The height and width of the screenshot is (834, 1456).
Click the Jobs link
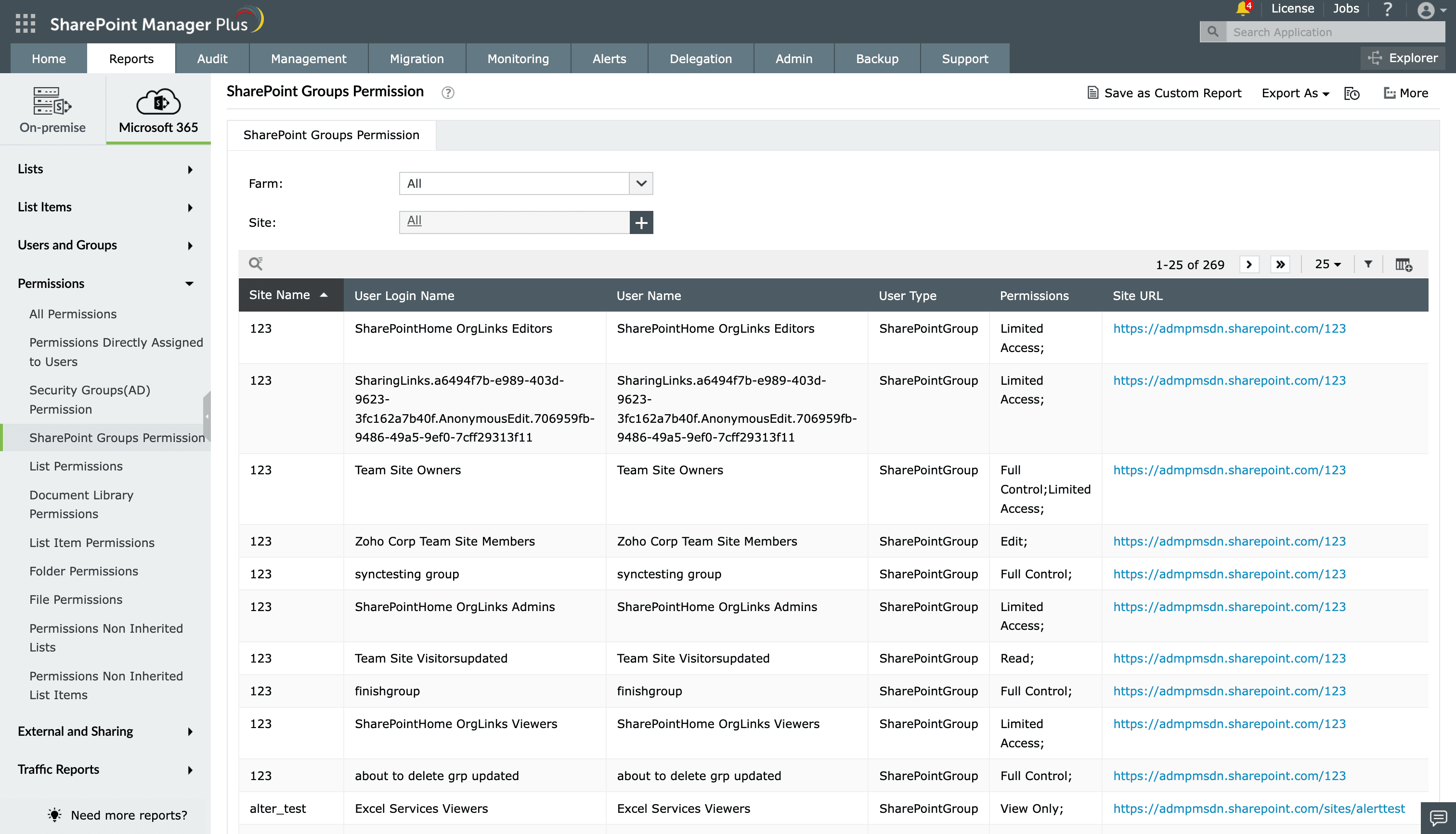pos(1345,9)
